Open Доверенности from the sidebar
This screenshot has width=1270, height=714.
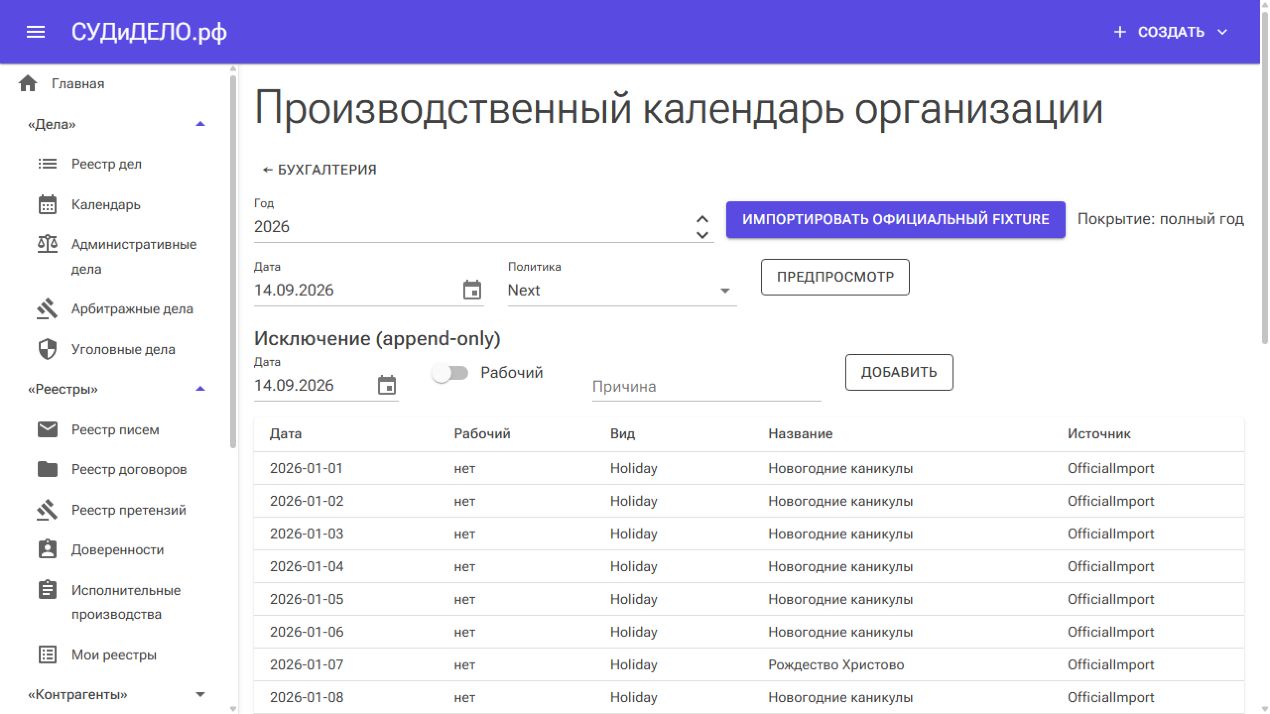point(118,549)
